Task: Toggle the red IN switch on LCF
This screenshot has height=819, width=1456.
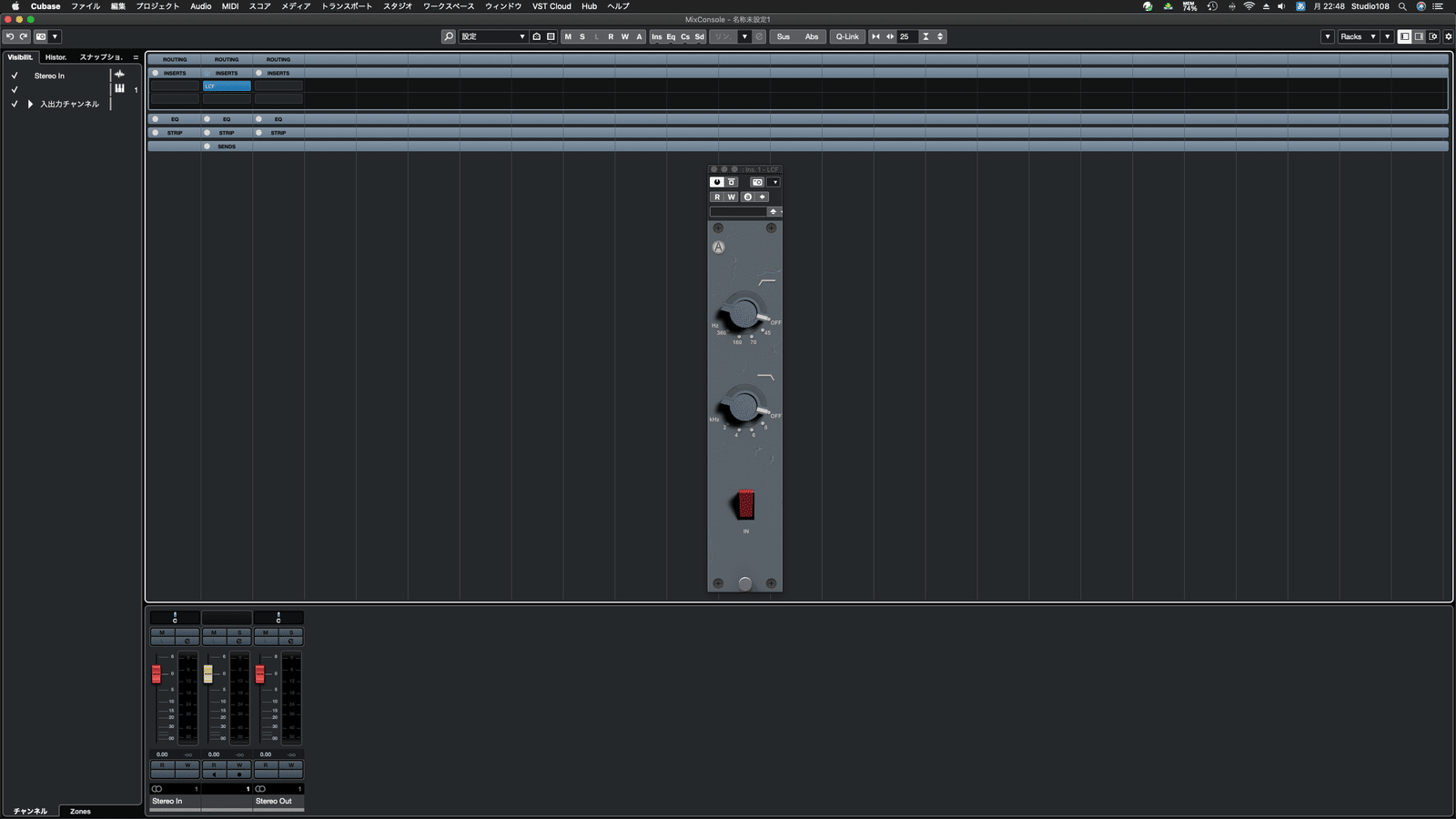Action: (x=745, y=503)
